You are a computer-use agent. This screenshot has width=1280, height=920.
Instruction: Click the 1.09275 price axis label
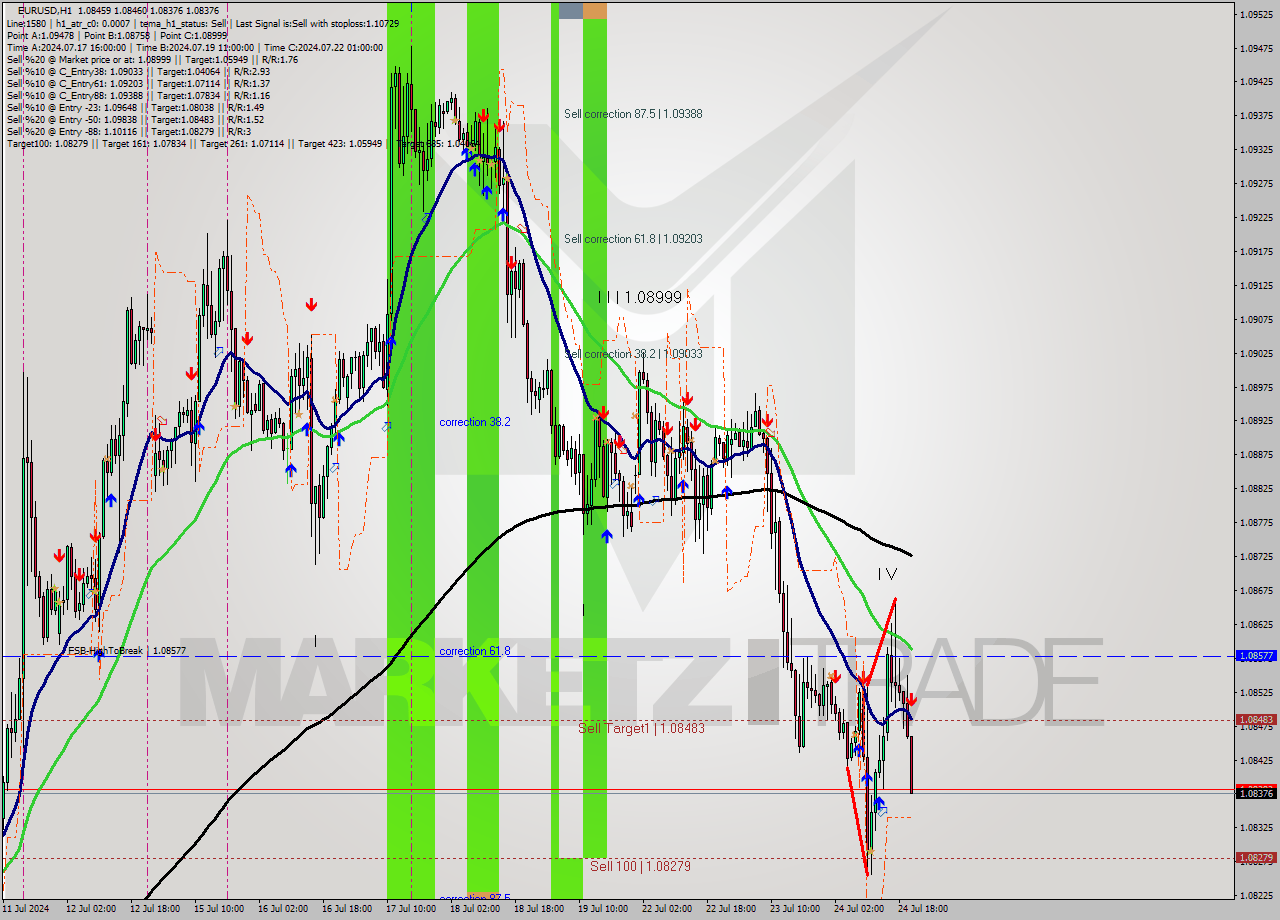[1256, 183]
